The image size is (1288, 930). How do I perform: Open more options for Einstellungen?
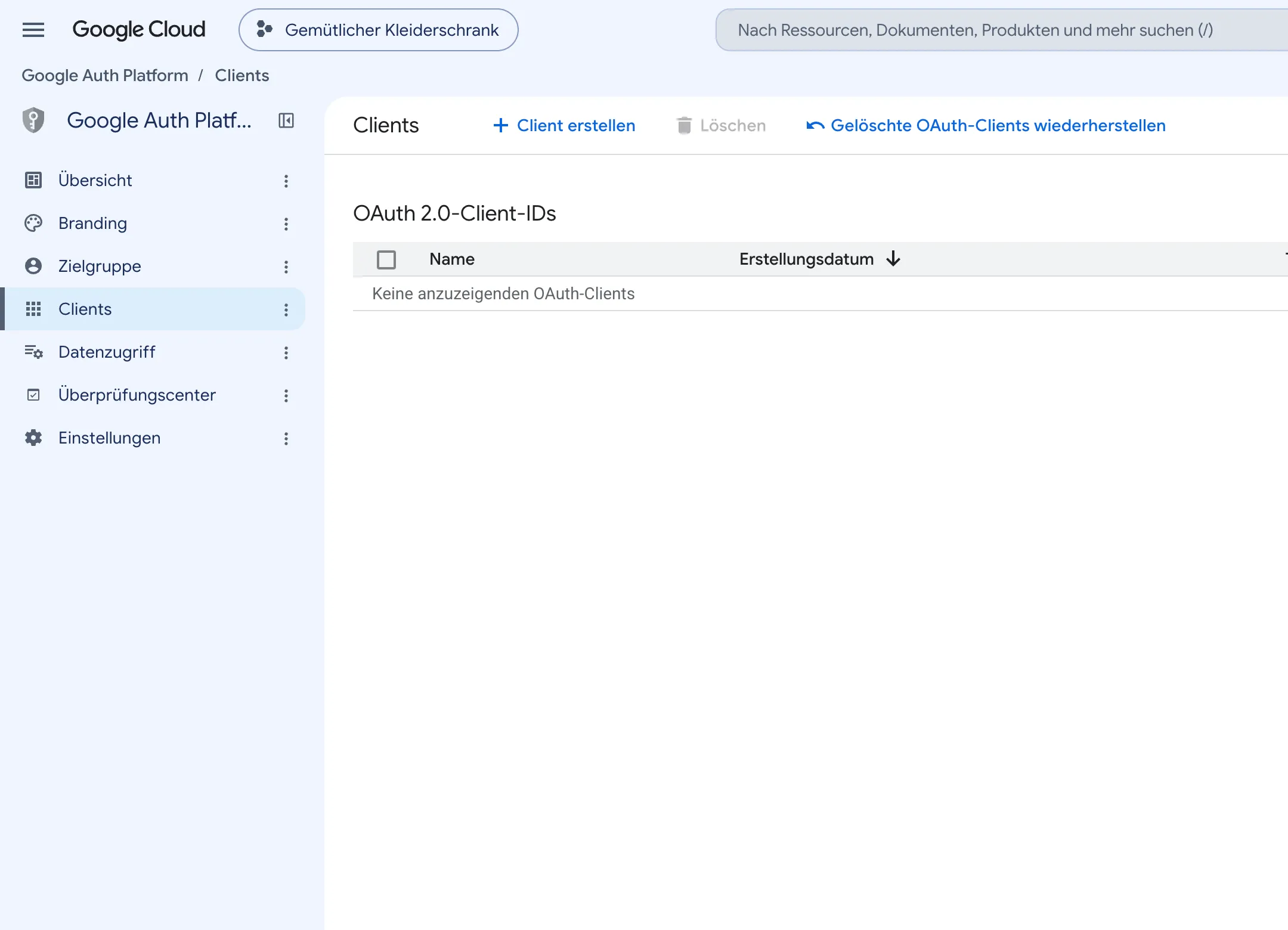point(286,438)
